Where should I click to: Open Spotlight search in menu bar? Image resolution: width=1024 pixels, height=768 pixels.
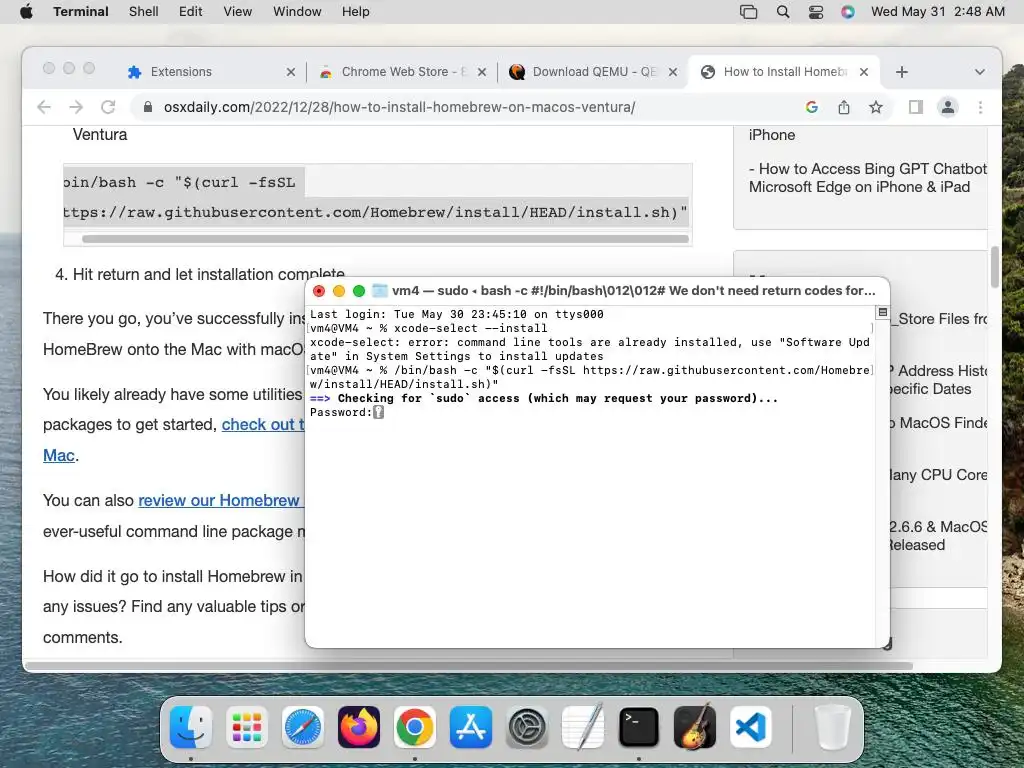(783, 12)
